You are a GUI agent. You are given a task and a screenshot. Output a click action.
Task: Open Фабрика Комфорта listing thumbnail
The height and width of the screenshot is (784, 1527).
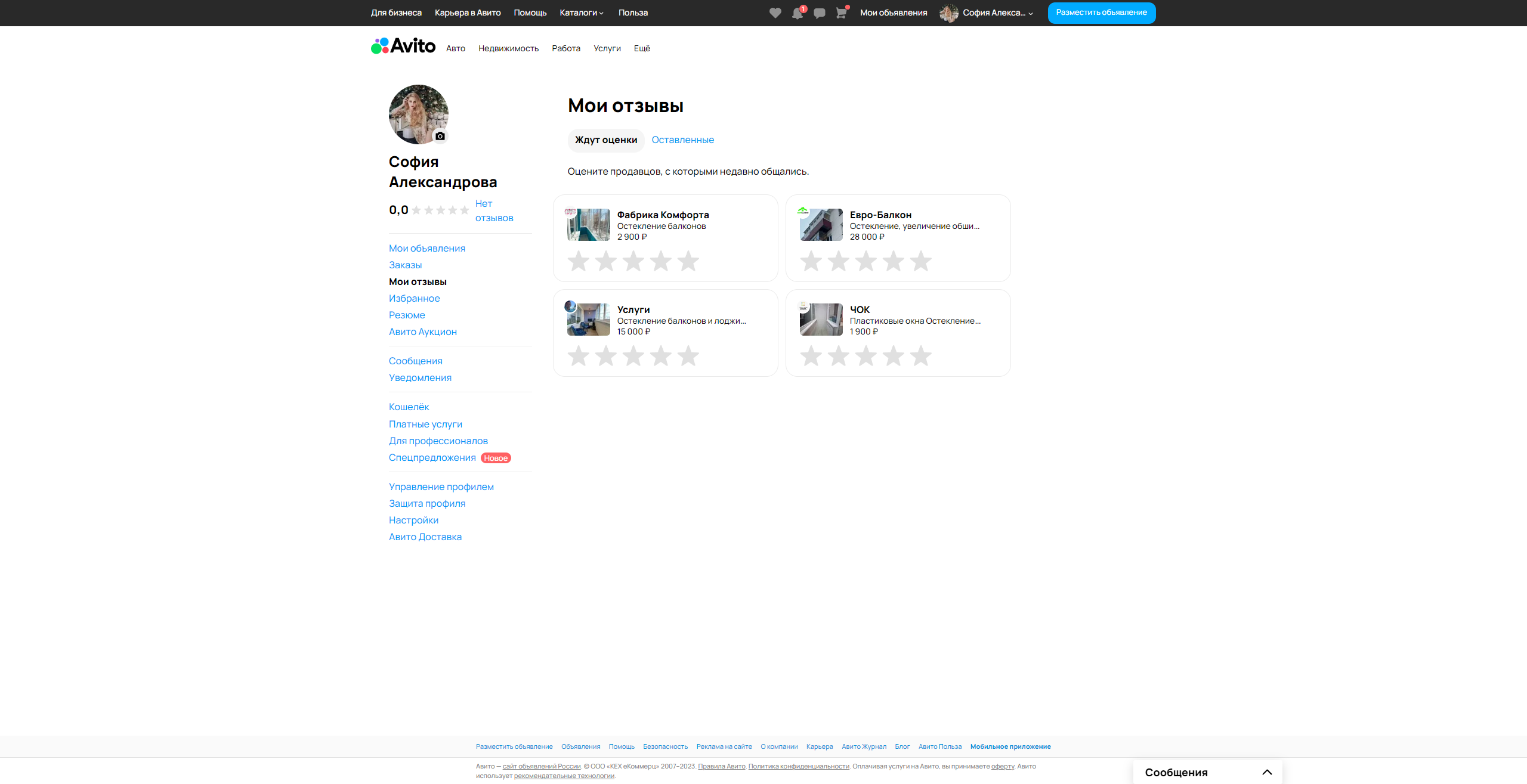click(589, 225)
